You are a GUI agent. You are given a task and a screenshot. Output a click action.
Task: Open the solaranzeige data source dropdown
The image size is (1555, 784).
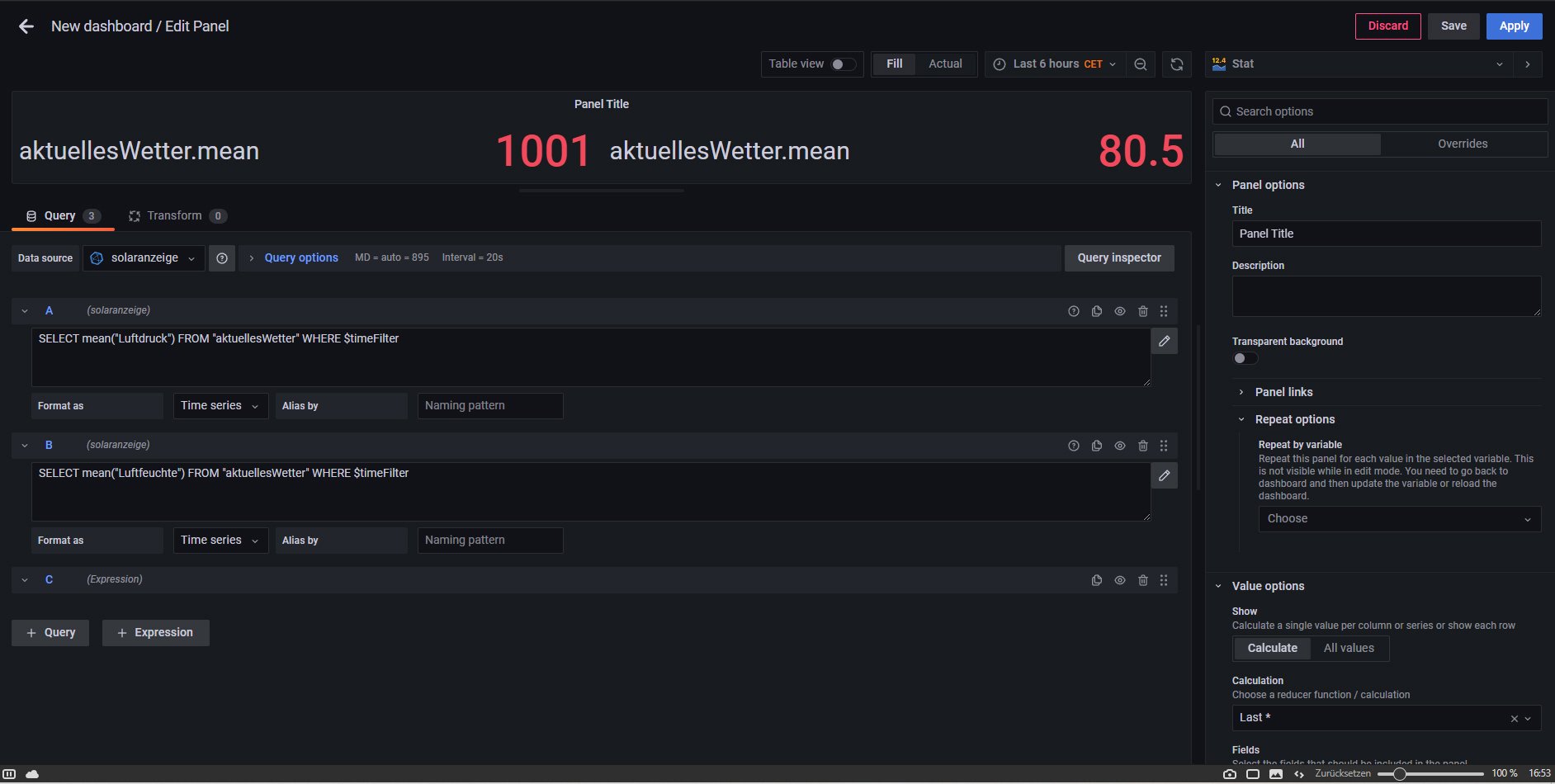144,258
